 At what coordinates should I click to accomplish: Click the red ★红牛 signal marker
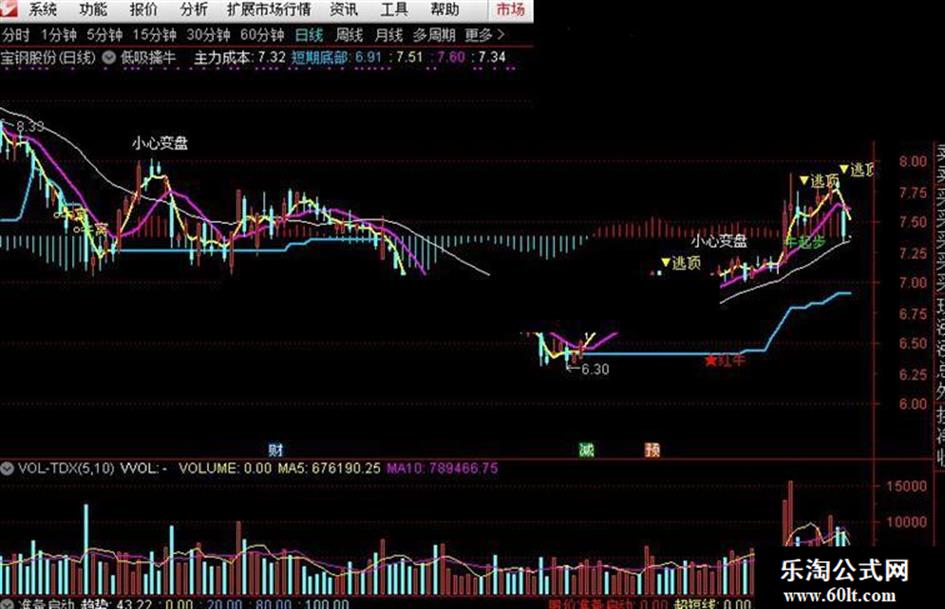point(725,361)
